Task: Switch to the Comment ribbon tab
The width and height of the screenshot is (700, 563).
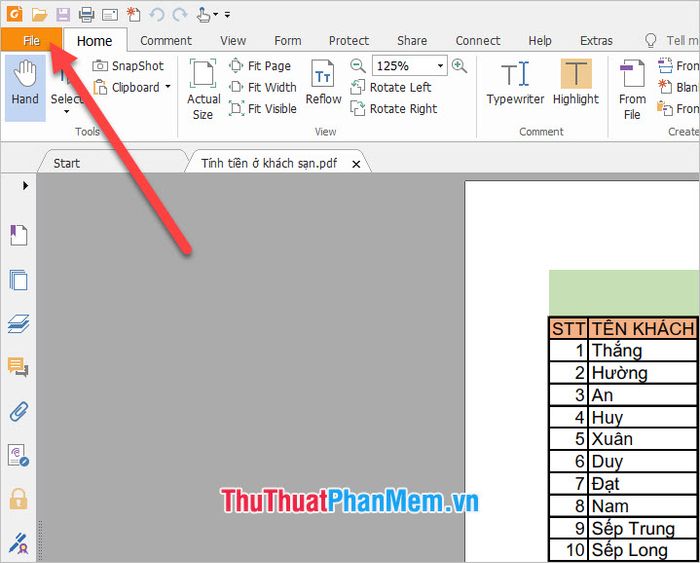Action: click(166, 41)
